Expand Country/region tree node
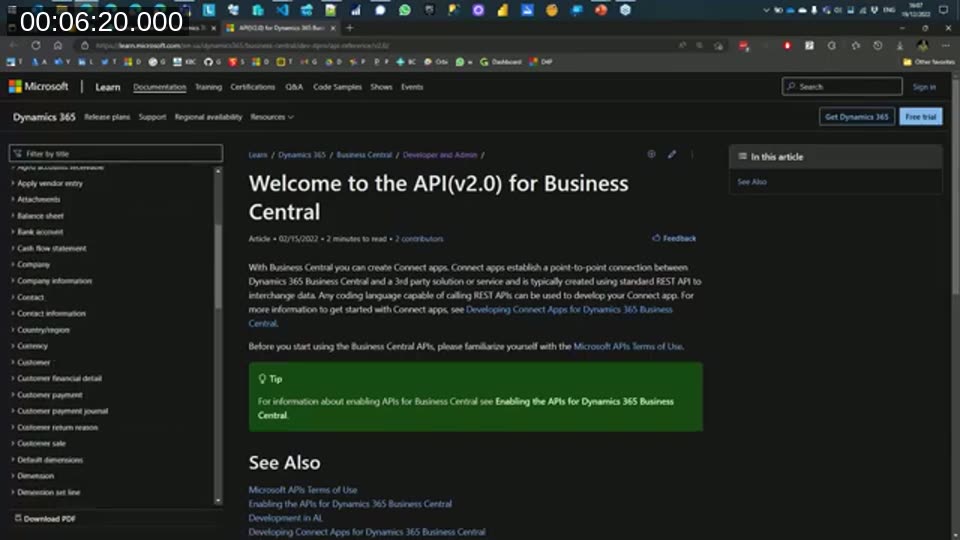This screenshot has height=540, width=960. pos(13,329)
